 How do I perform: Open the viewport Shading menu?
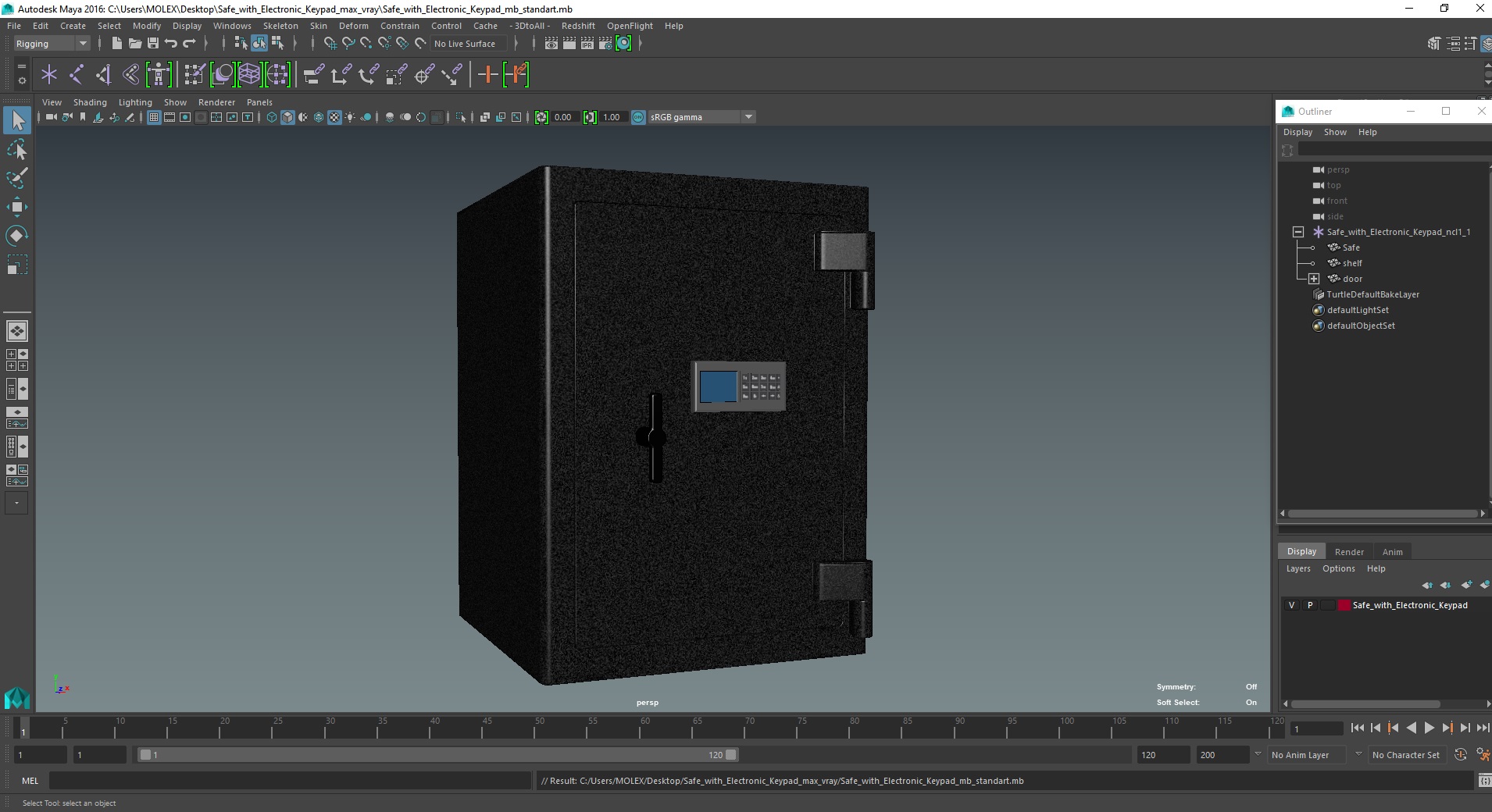point(90,102)
